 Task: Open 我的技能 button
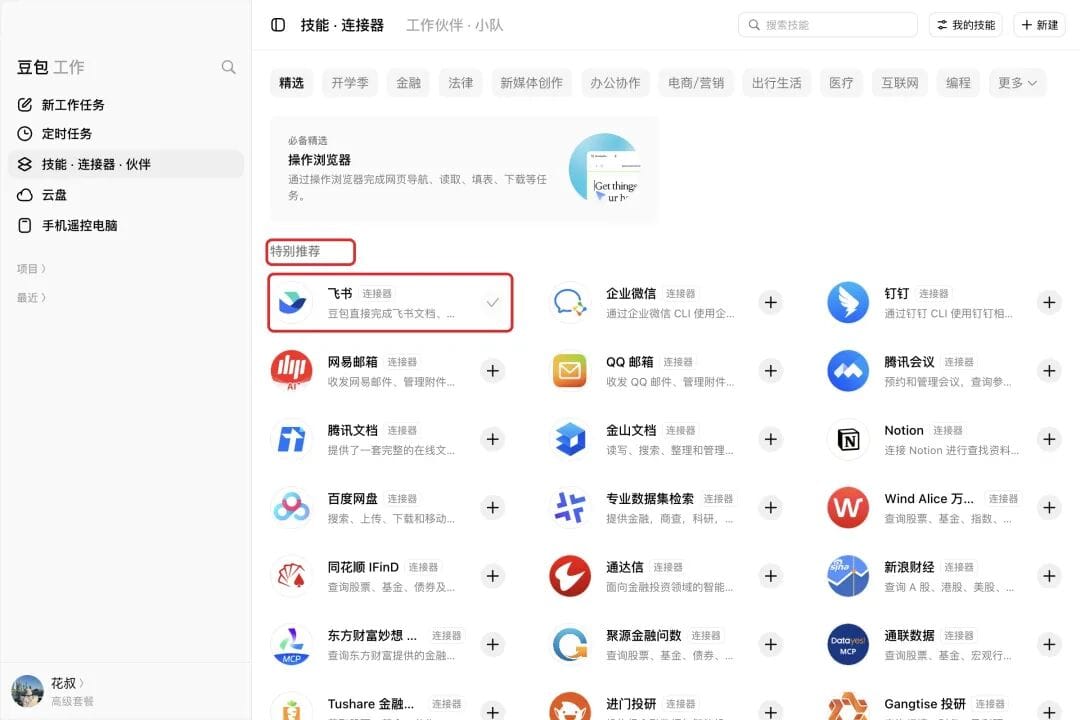pyautogui.click(x=966, y=25)
